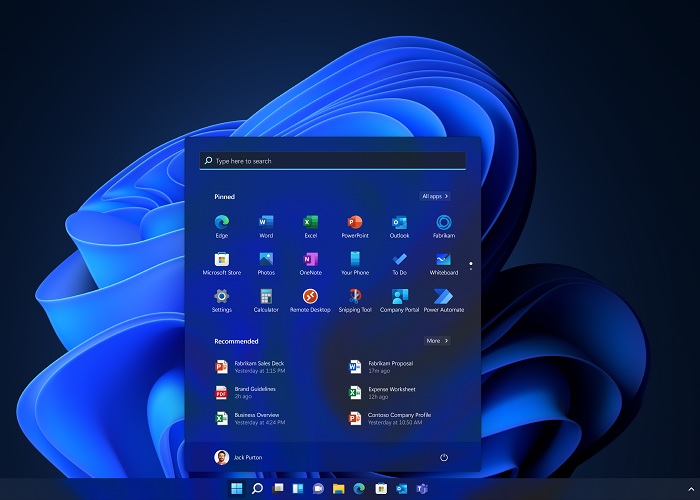Go to next page of pinned apps

(471, 269)
